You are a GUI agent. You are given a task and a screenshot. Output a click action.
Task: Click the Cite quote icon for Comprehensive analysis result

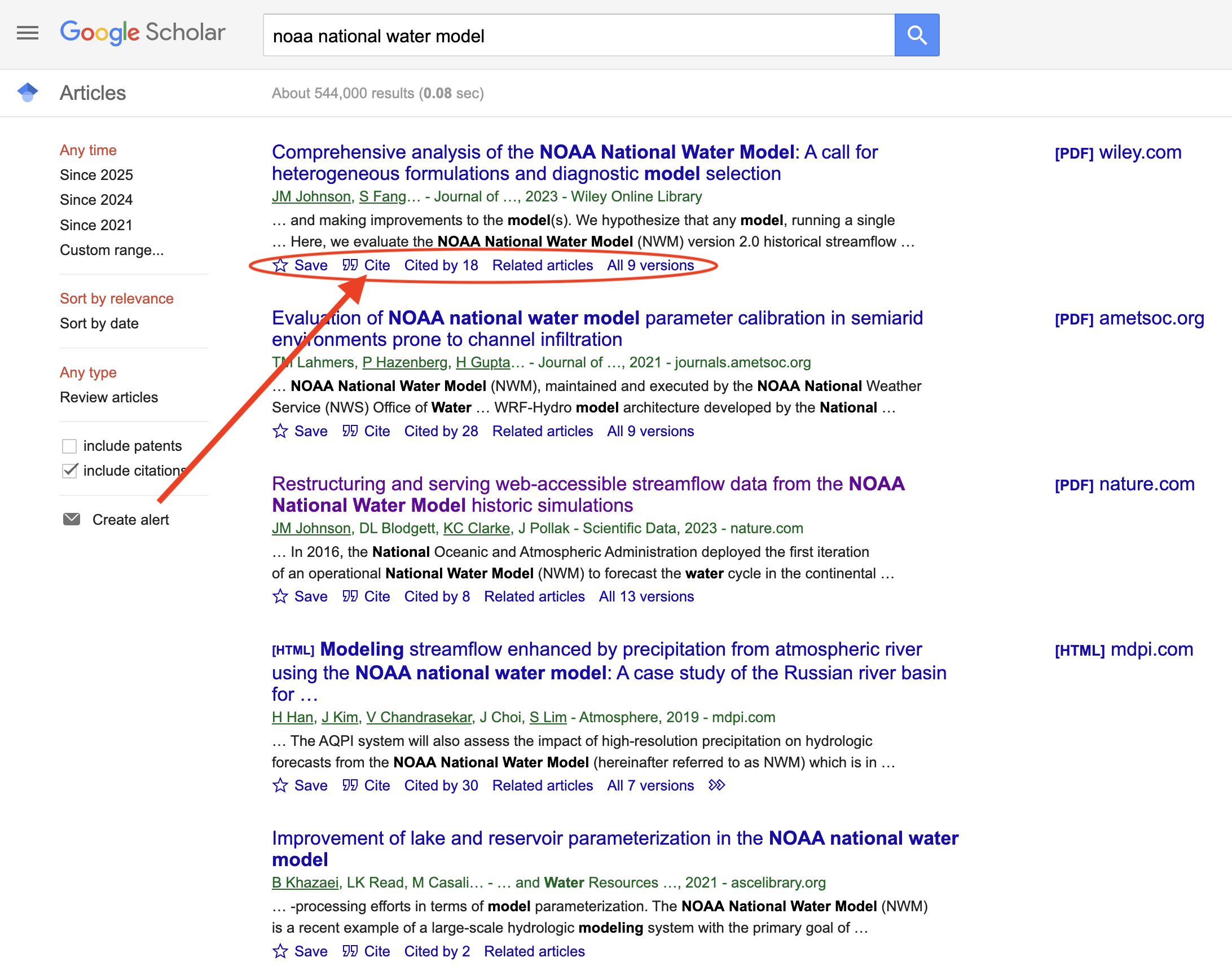point(350,265)
